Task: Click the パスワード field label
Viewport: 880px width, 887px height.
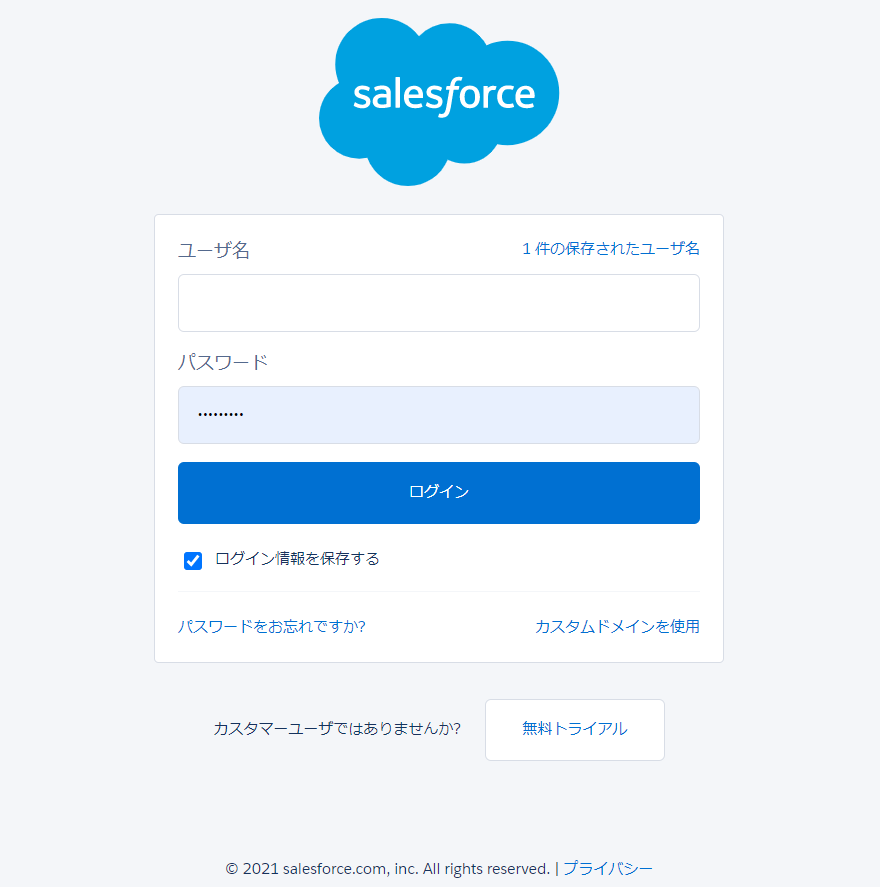Action: [x=223, y=362]
